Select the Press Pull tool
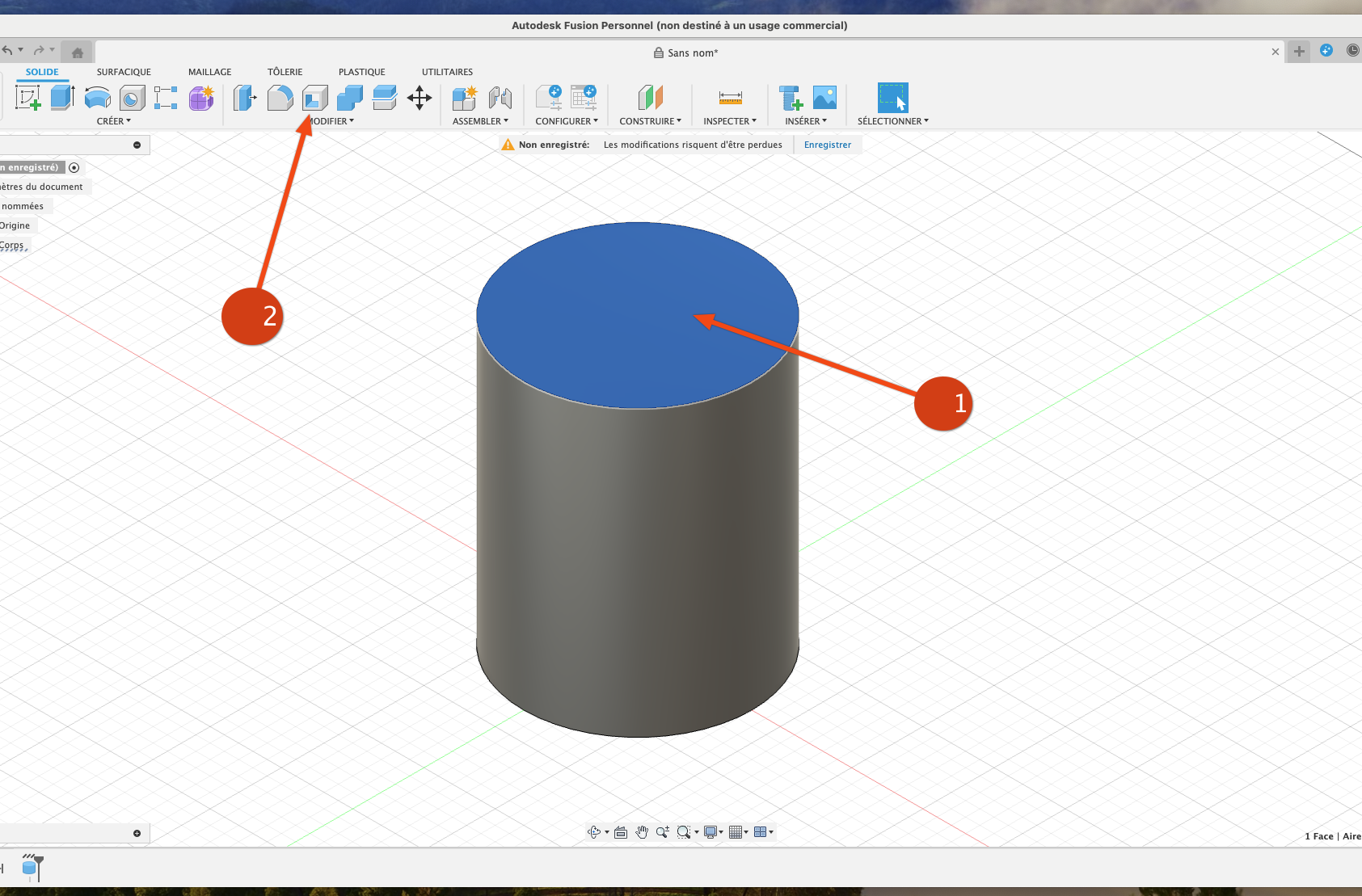 [245, 99]
